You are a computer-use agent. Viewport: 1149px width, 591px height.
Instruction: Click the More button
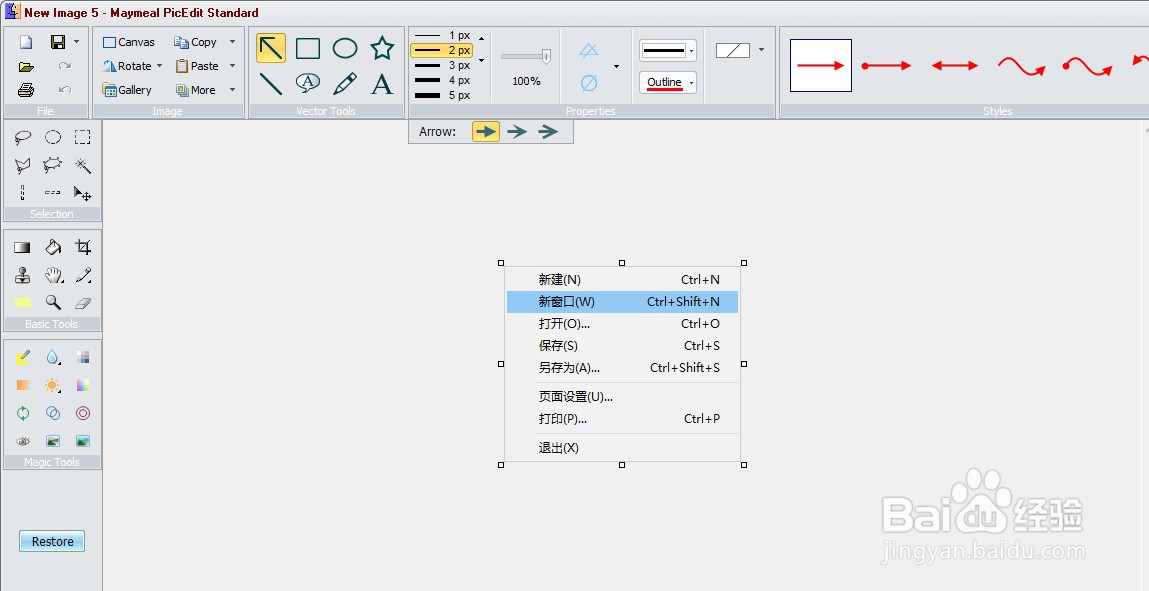pos(196,90)
